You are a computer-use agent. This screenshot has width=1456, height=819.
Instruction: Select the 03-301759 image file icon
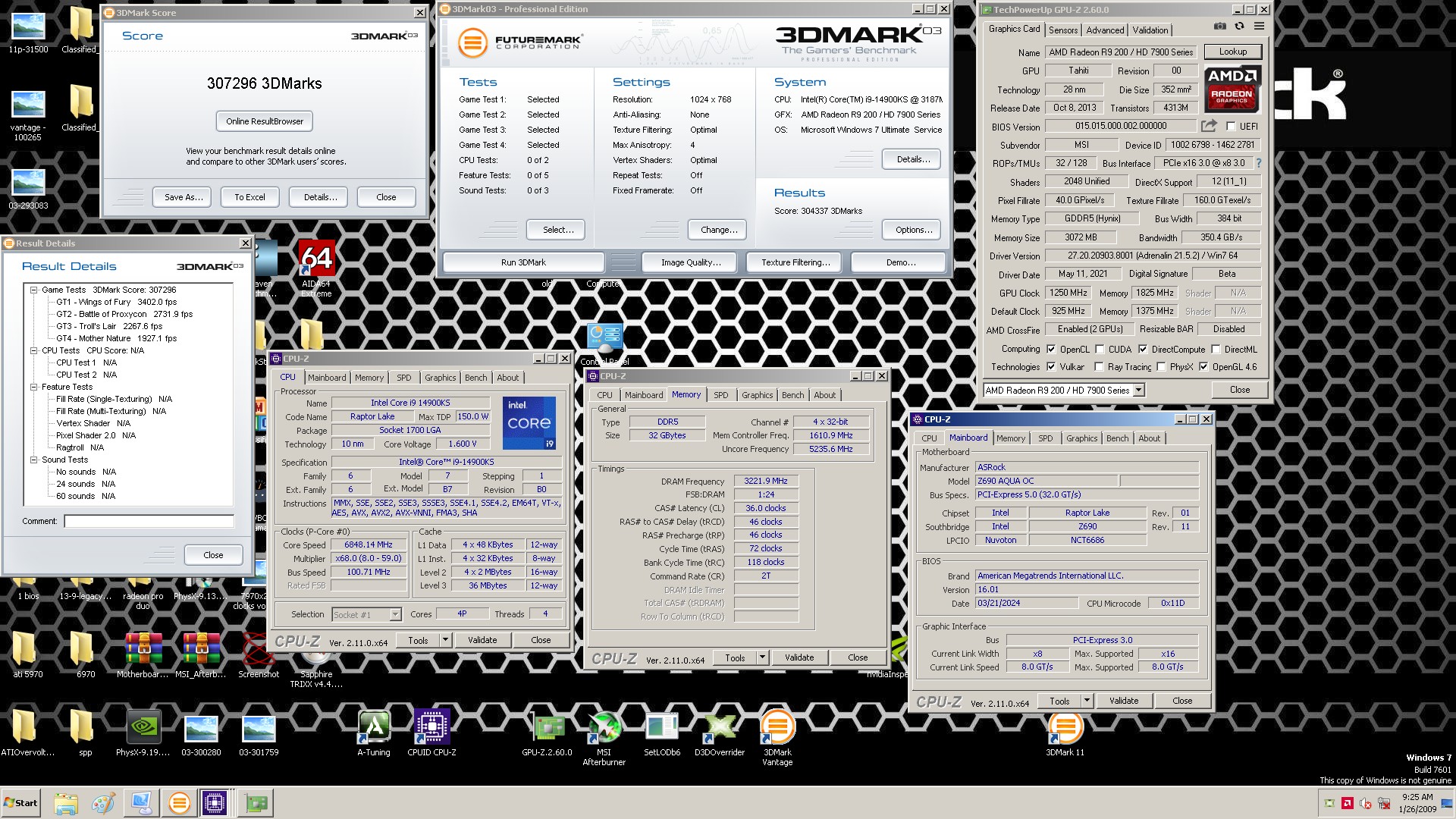(259, 733)
